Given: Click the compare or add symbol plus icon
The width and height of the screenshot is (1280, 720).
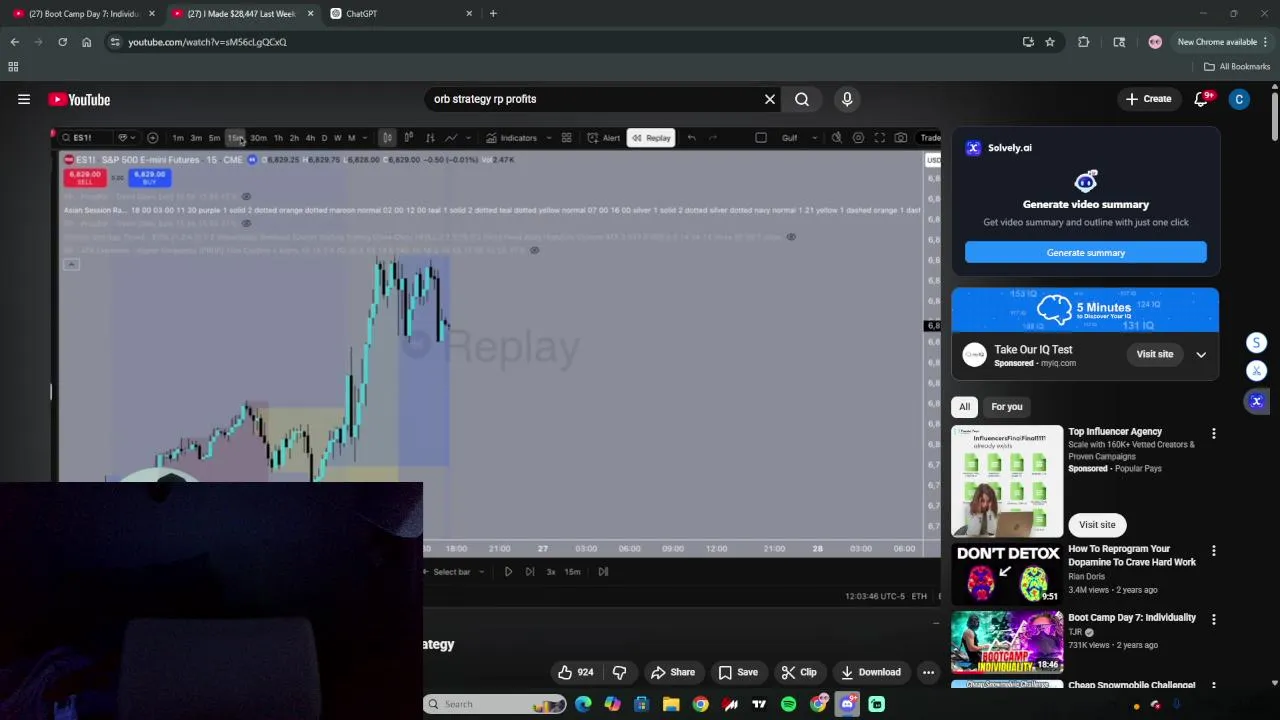Looking at the screenshot, I should click(x=153, y=138).
